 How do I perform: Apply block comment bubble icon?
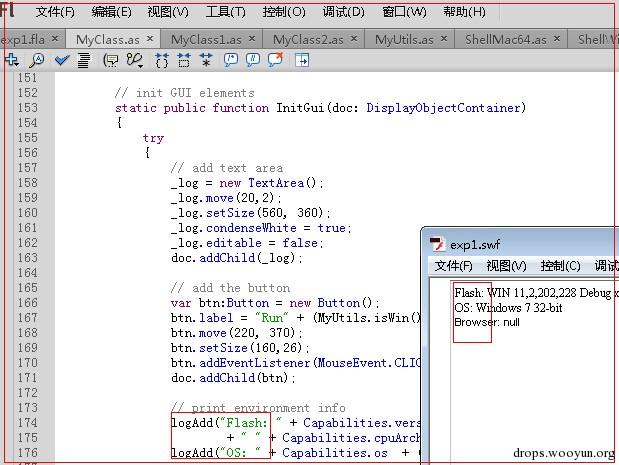pos(231,60)
